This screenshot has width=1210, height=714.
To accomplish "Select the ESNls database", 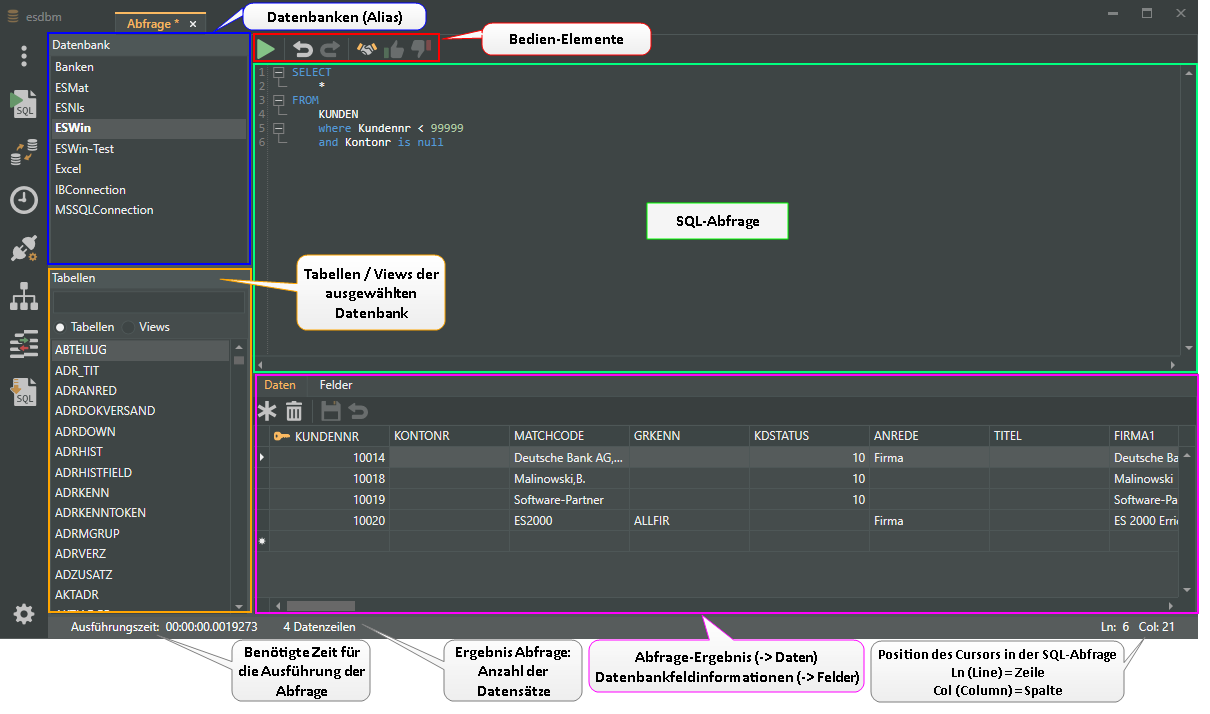I will click(x=148, y=108).
